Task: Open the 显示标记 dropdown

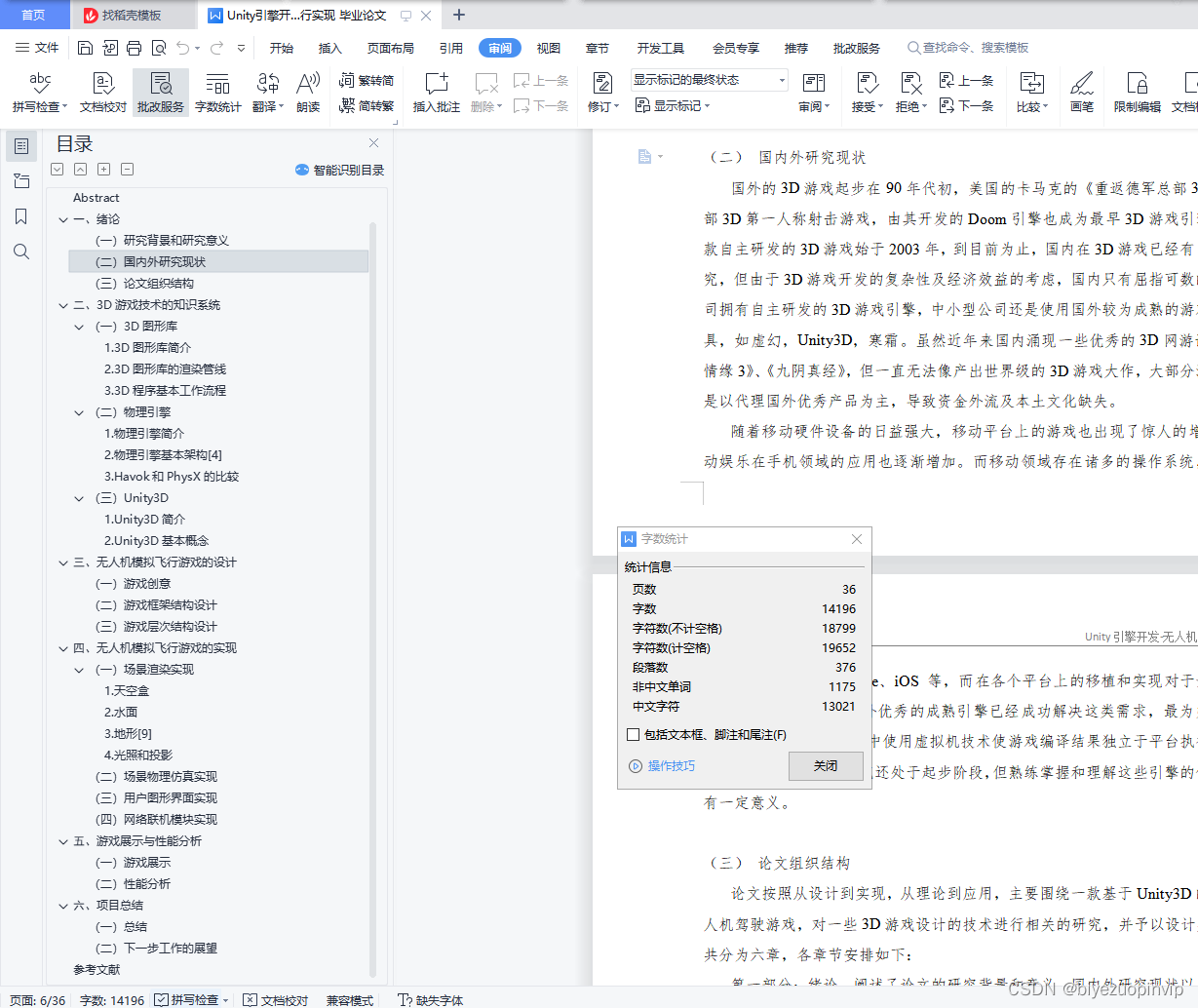Action: pyautogui.click(x=673, y=105)
